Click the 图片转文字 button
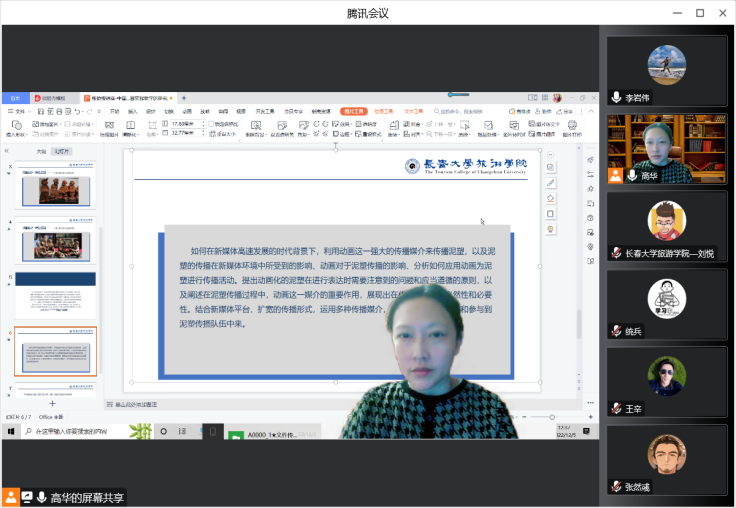The height and width of the screenshot is (508, 736). coord(544,124)
